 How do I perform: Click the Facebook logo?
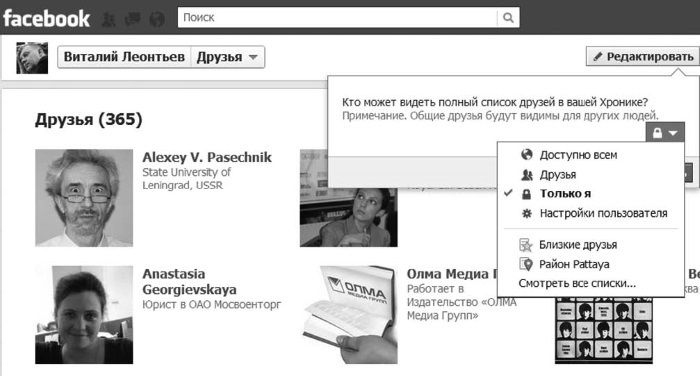[46, 18]
